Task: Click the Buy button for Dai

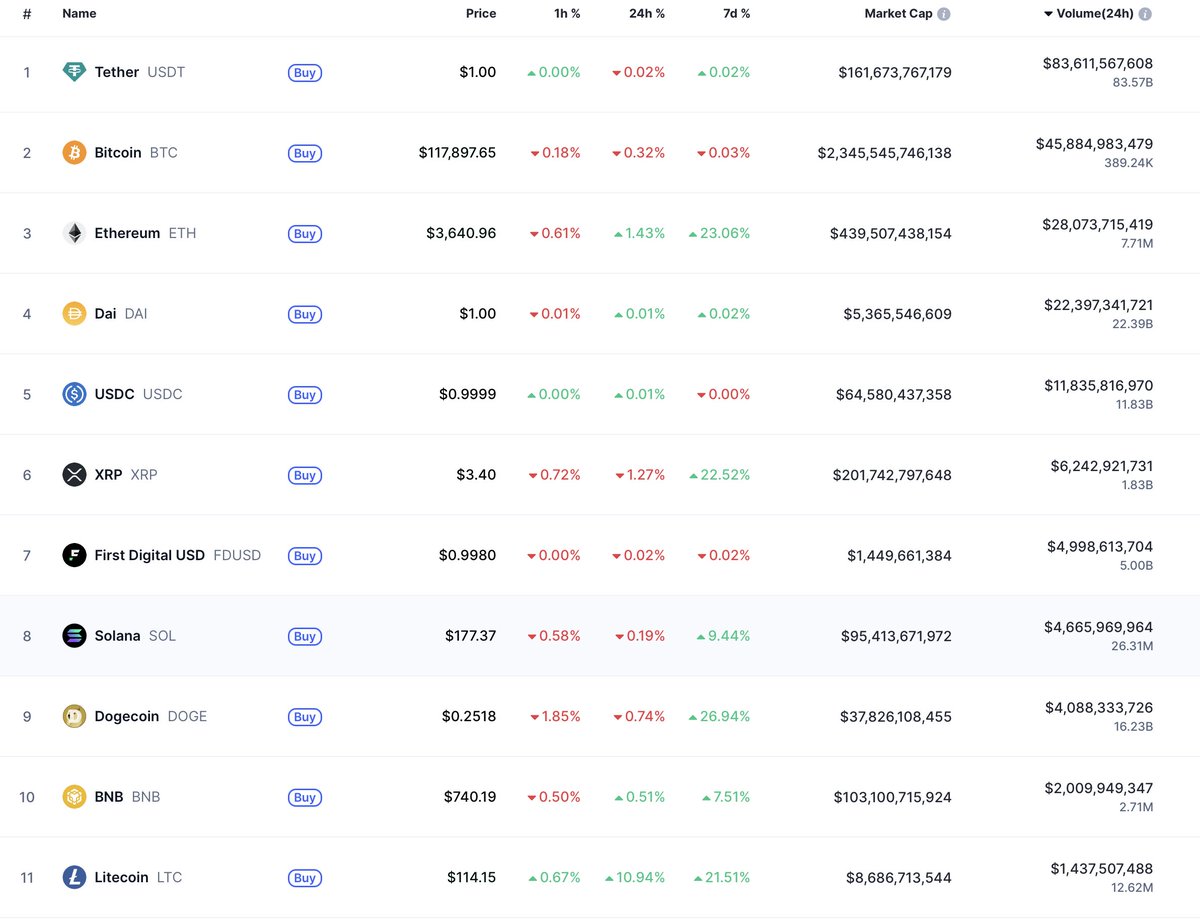Action: [305, 314]
